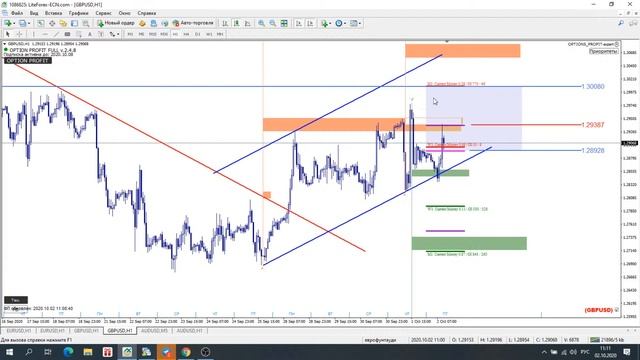Click the OPTION PROFIT label button
This screenshot has height=360, width=640.
(x=27, y=60)
